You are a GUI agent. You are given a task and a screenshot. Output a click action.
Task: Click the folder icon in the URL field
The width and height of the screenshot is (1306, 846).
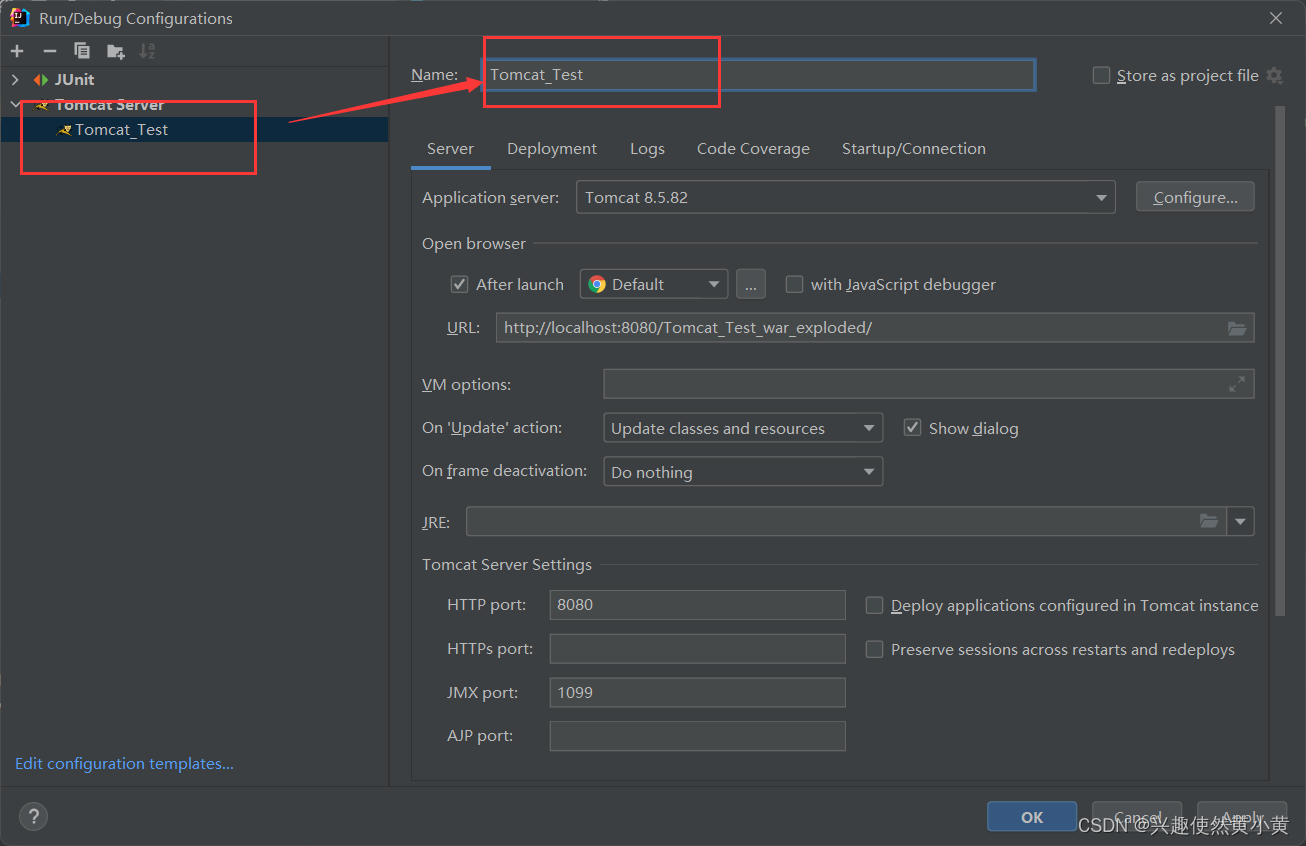coord(1237,328)
